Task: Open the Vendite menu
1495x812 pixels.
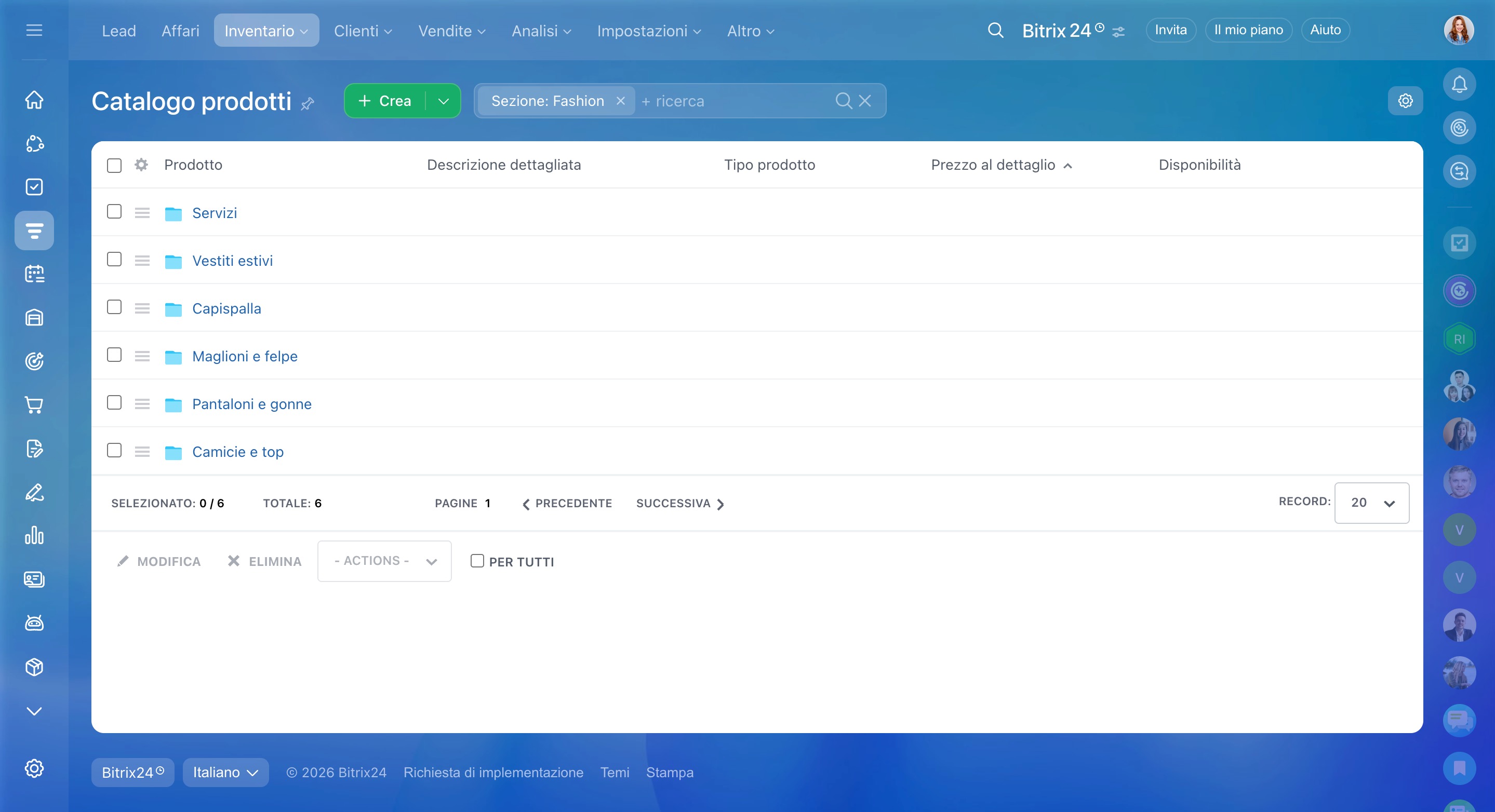Action: coord(451,31)
